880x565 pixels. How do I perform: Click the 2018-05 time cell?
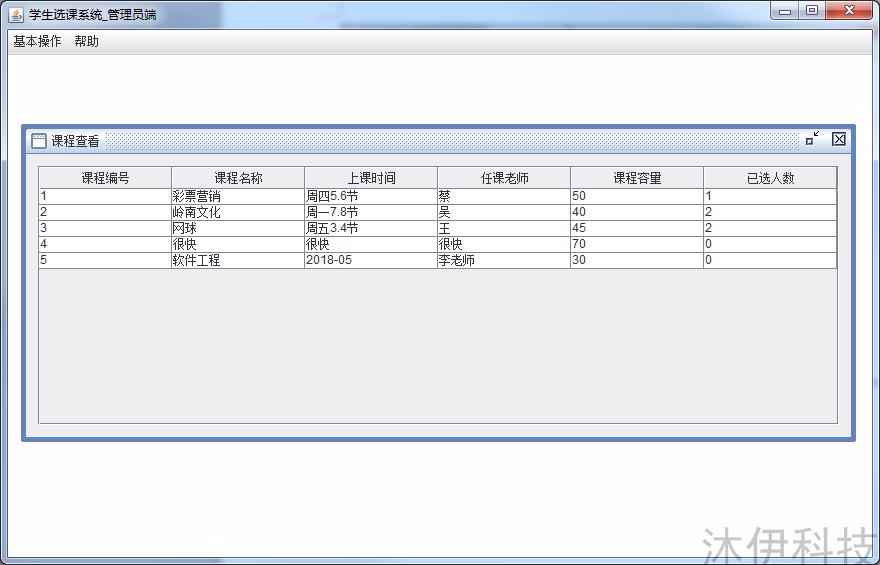point(371,260)
